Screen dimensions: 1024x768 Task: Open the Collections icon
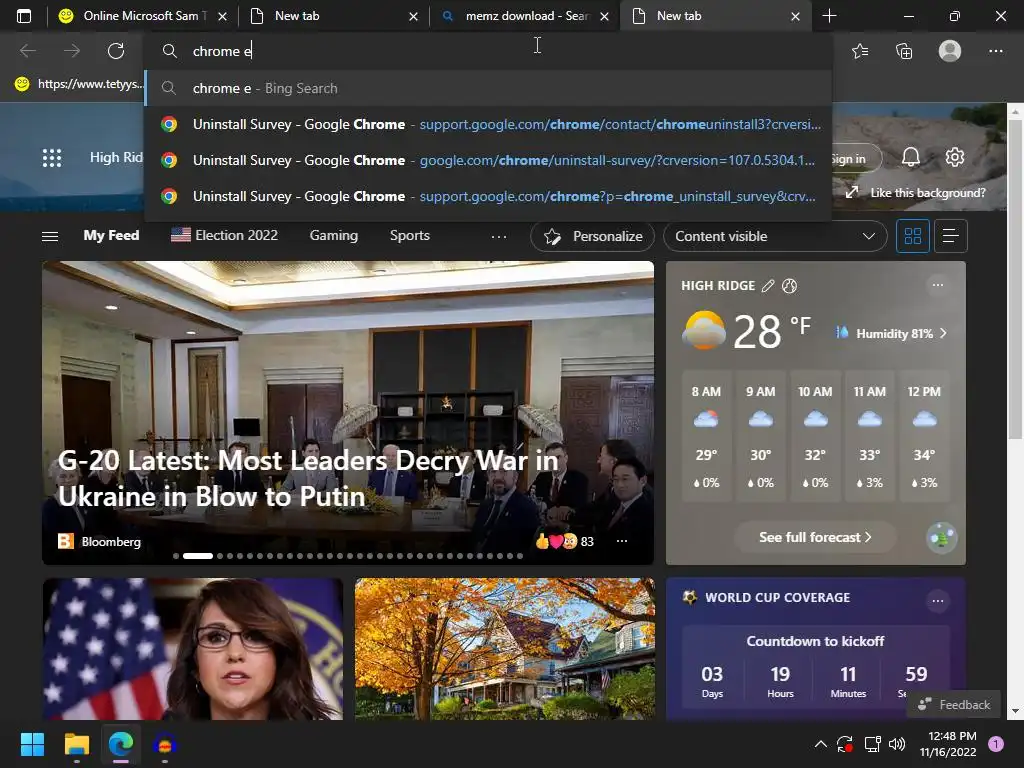904,51
